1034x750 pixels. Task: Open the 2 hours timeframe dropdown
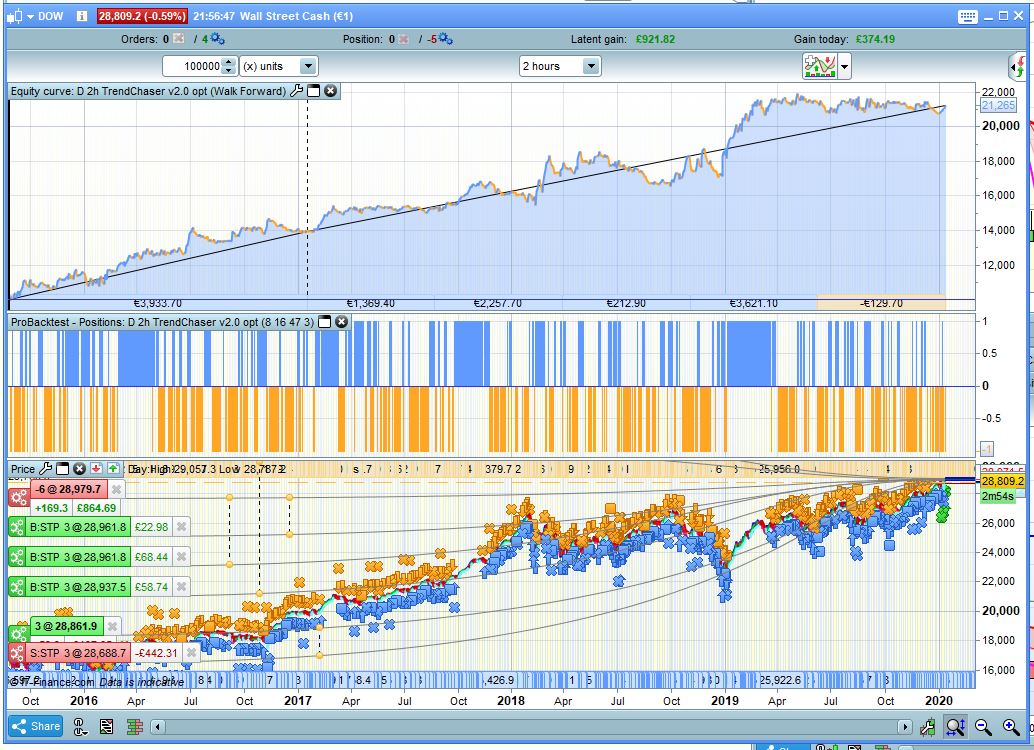coord(590,67)
